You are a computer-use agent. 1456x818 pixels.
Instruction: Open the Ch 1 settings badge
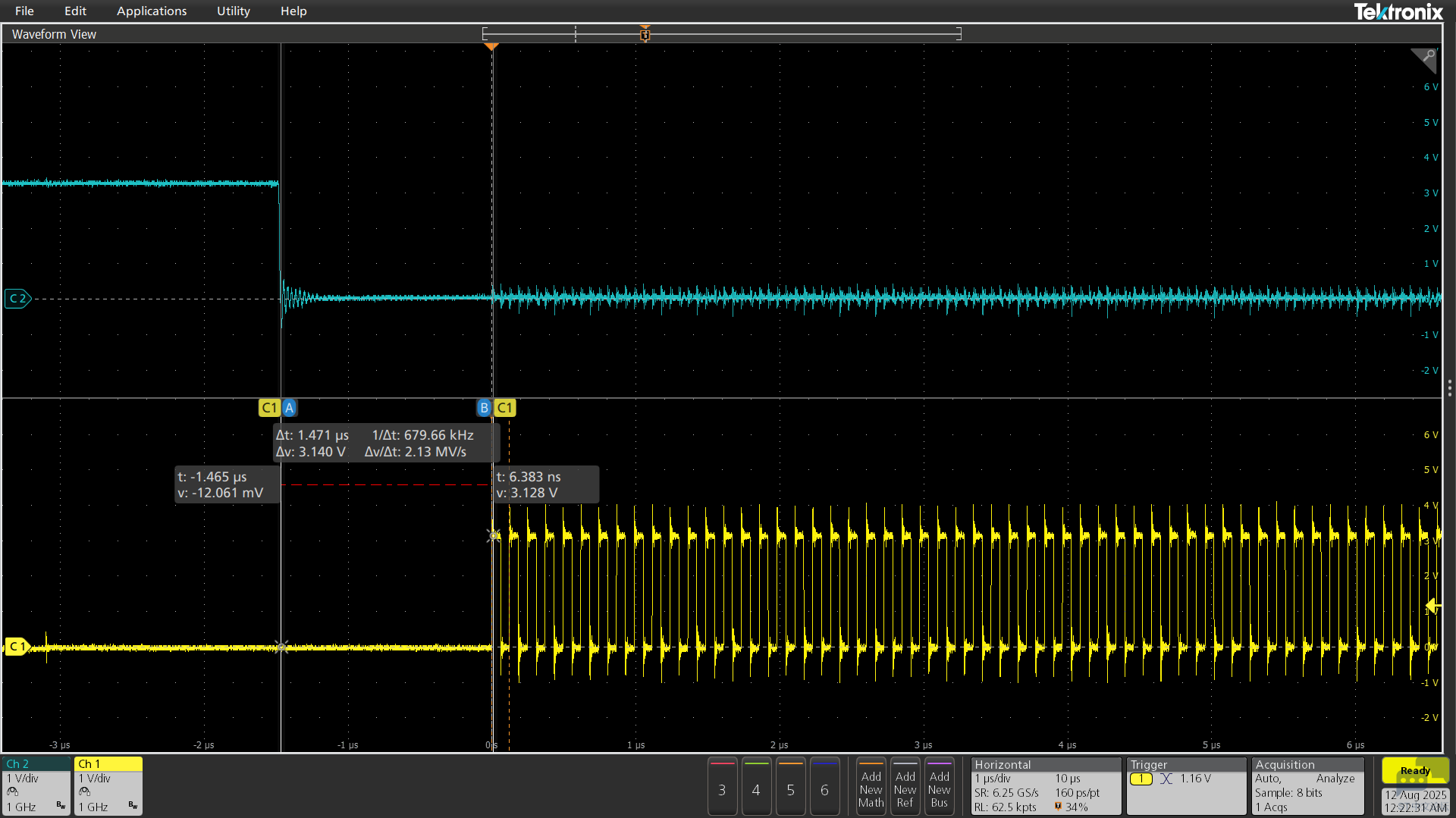108,786
